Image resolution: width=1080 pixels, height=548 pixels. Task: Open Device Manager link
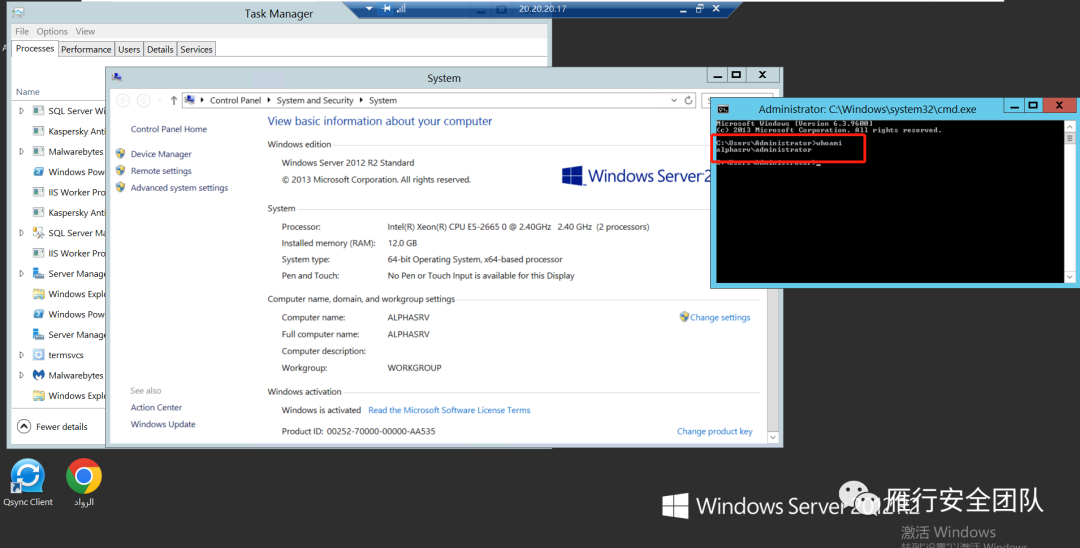coord(161,154)
